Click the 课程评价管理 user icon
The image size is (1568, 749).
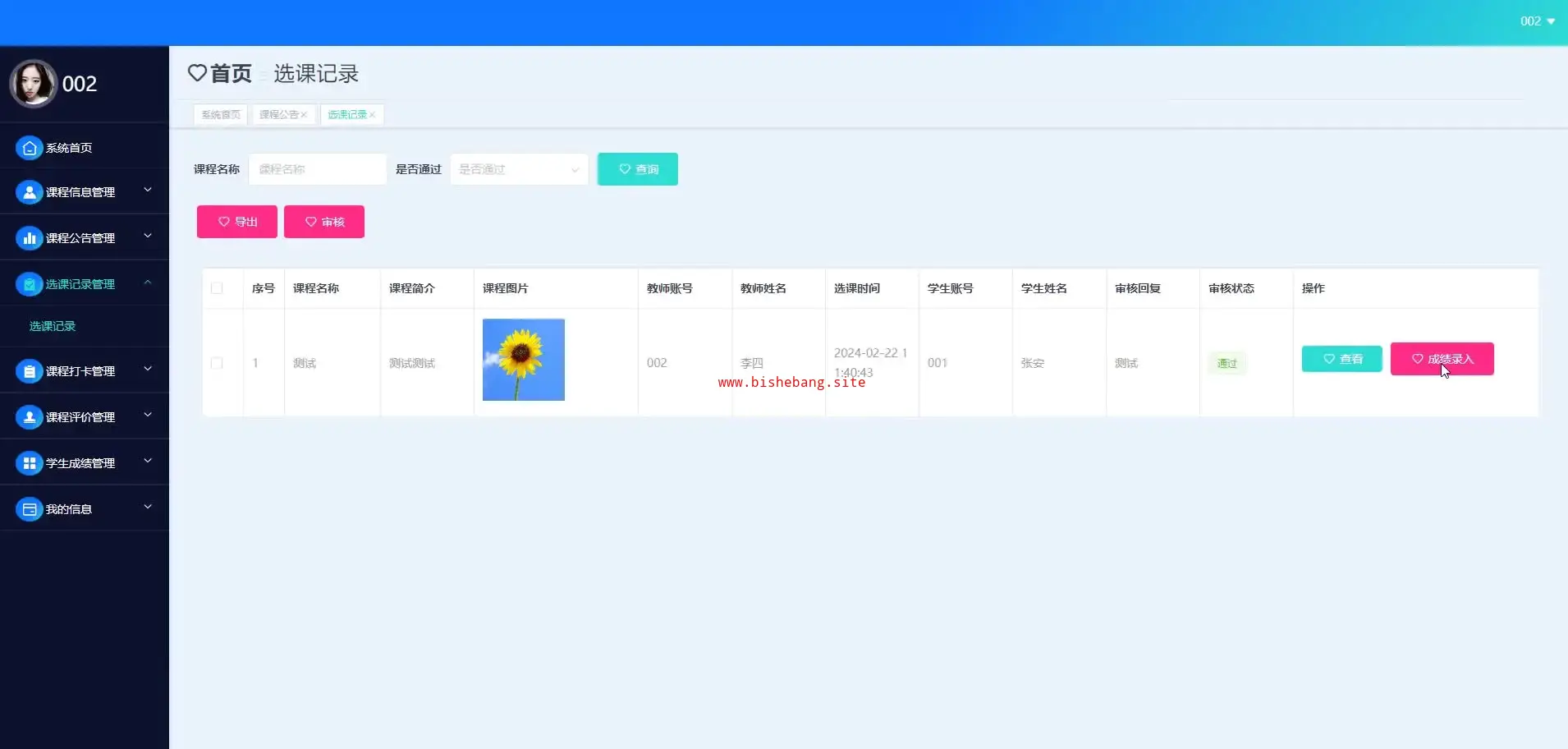point(30,417)
